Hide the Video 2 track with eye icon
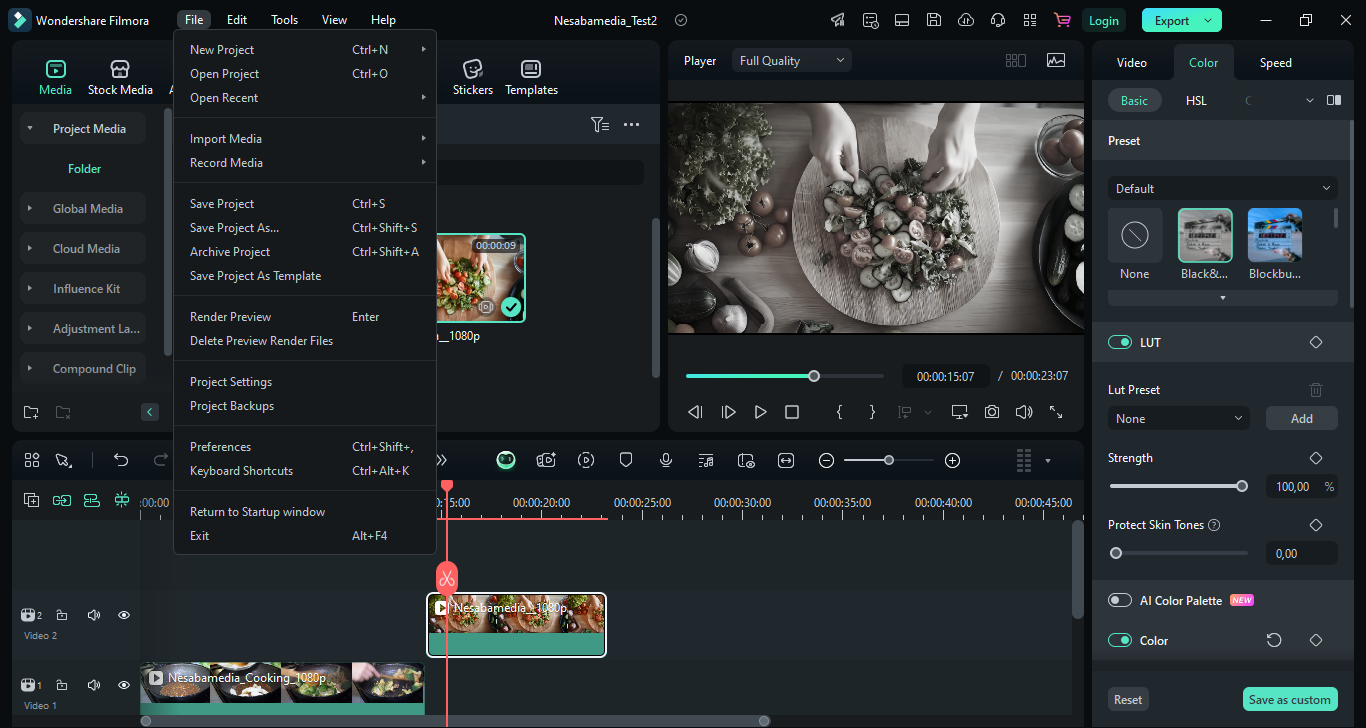The image size is (1366, 728). click(x=124, y=615)
